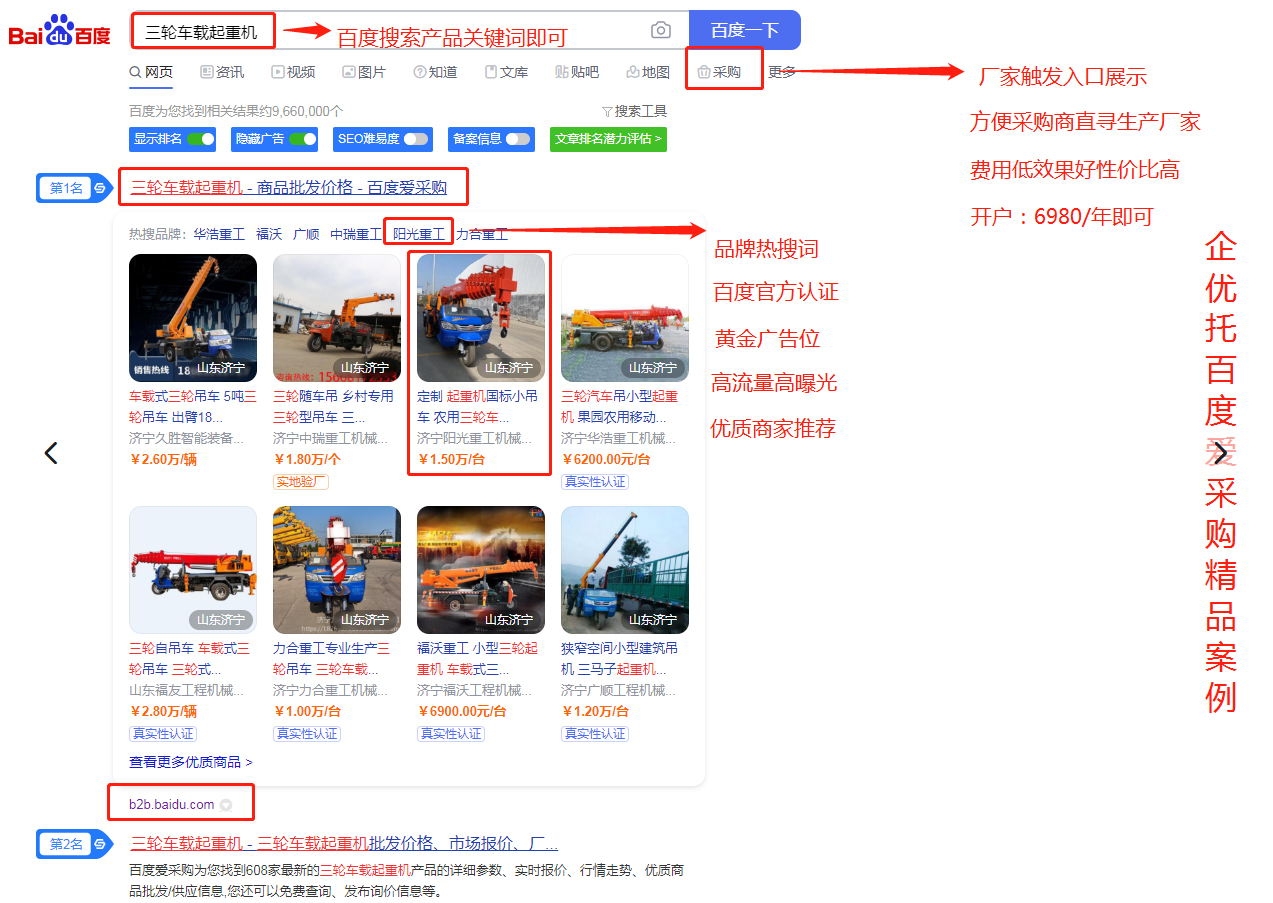Toggle the 备案信息 switch
The width and height of the screenshot is (1273, 903).
[x=518, y=139]
